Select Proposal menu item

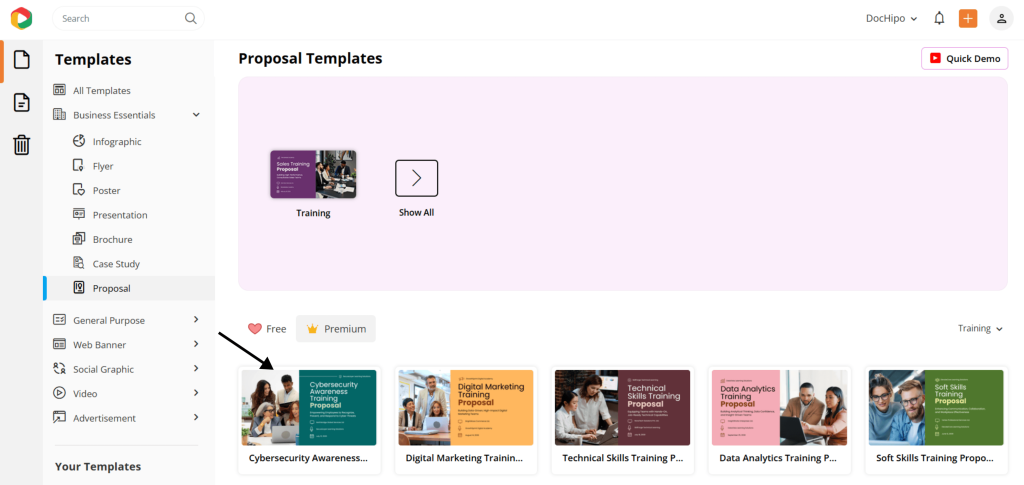(x=129, y=288)
